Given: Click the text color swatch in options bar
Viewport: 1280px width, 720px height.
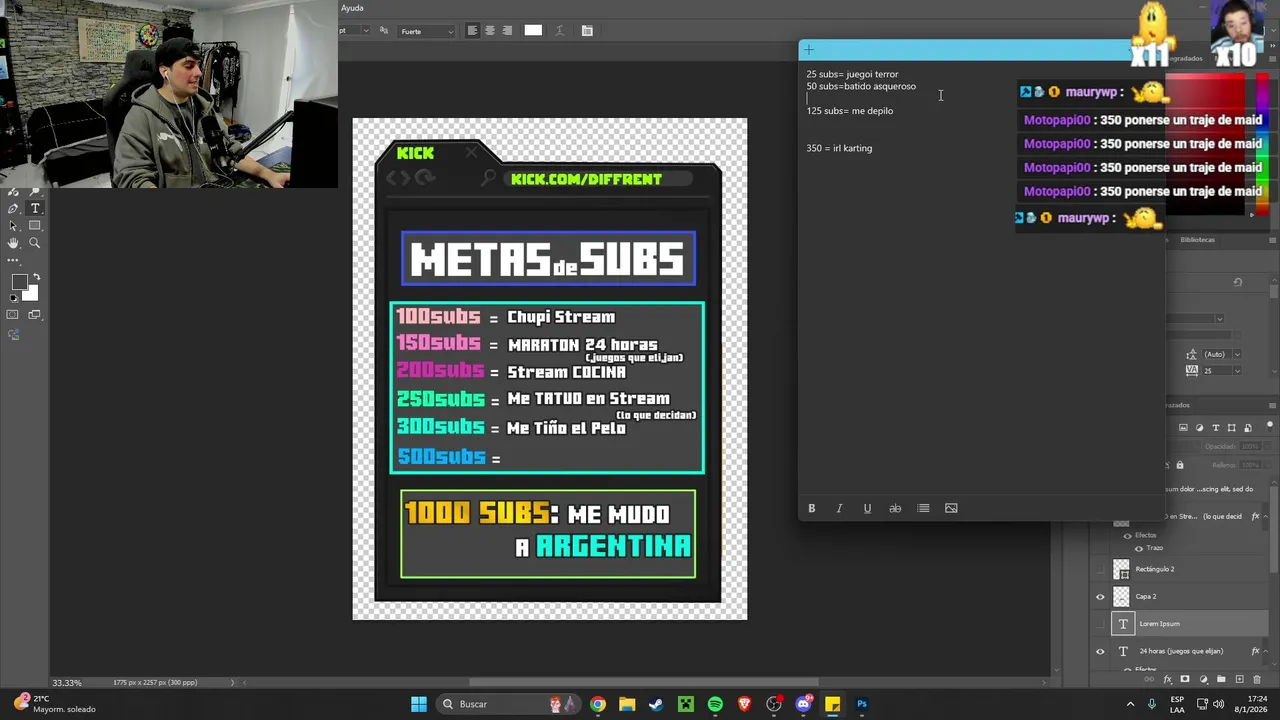Looking at the screenshot, I should (533, 31).
